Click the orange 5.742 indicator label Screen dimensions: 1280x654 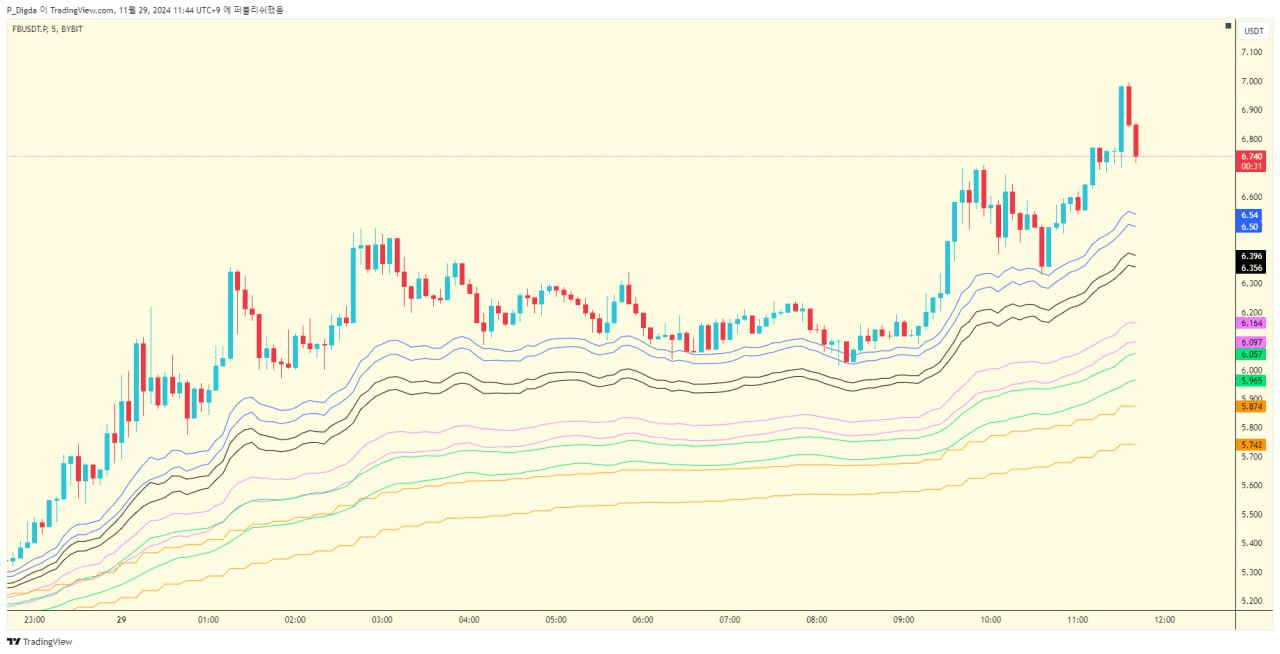point(1252,444)
